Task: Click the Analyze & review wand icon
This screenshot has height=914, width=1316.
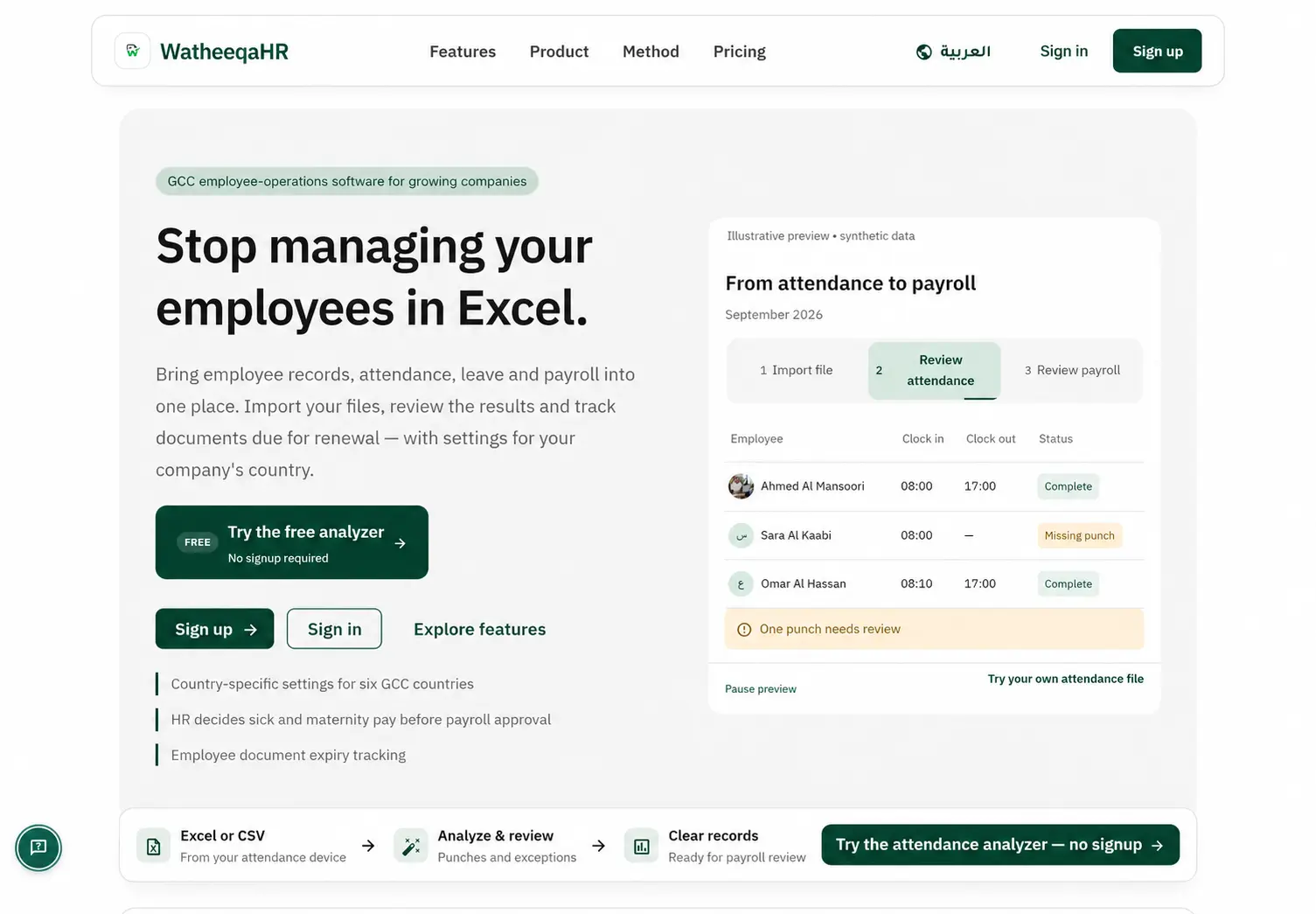Action: click(411, 847)
